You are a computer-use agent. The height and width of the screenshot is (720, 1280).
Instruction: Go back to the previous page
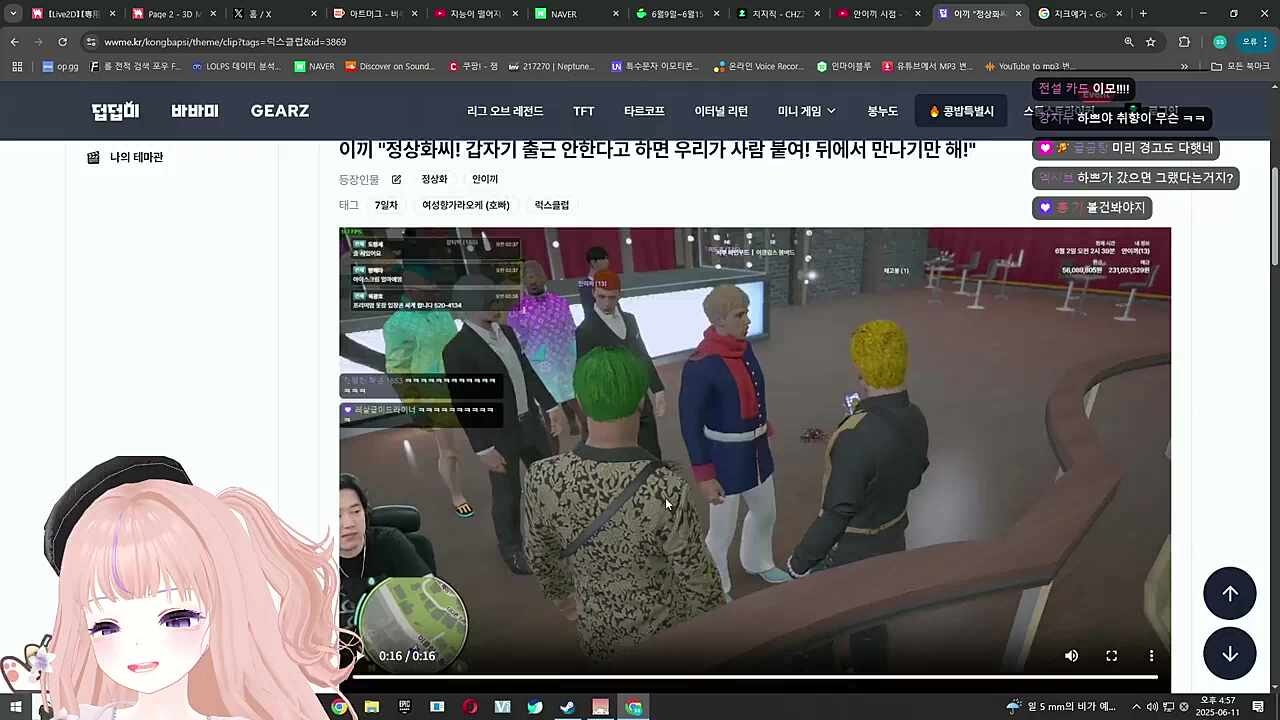pos(14,42)
